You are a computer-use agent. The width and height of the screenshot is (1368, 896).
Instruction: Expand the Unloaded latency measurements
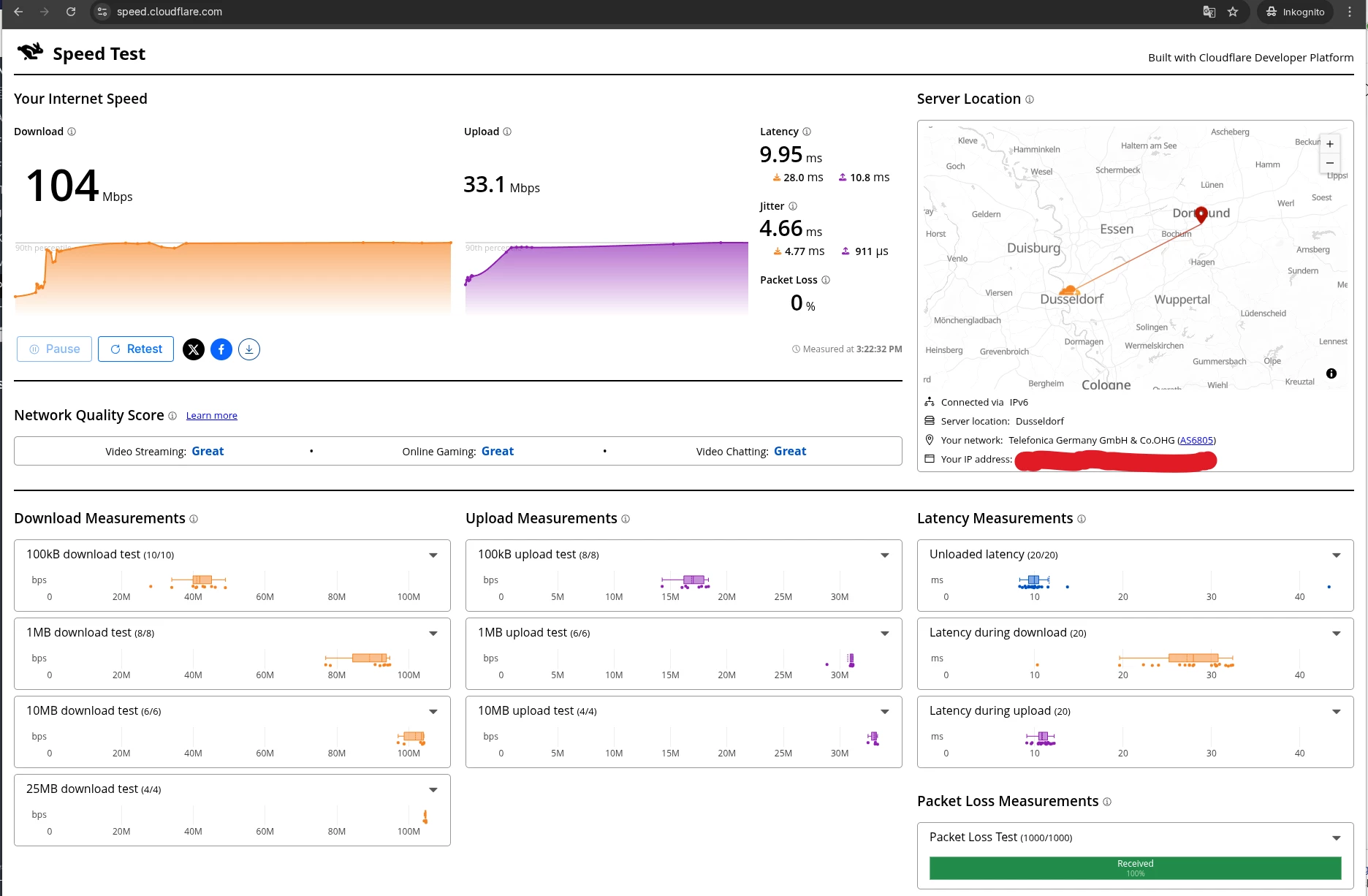click(1337, 555)
